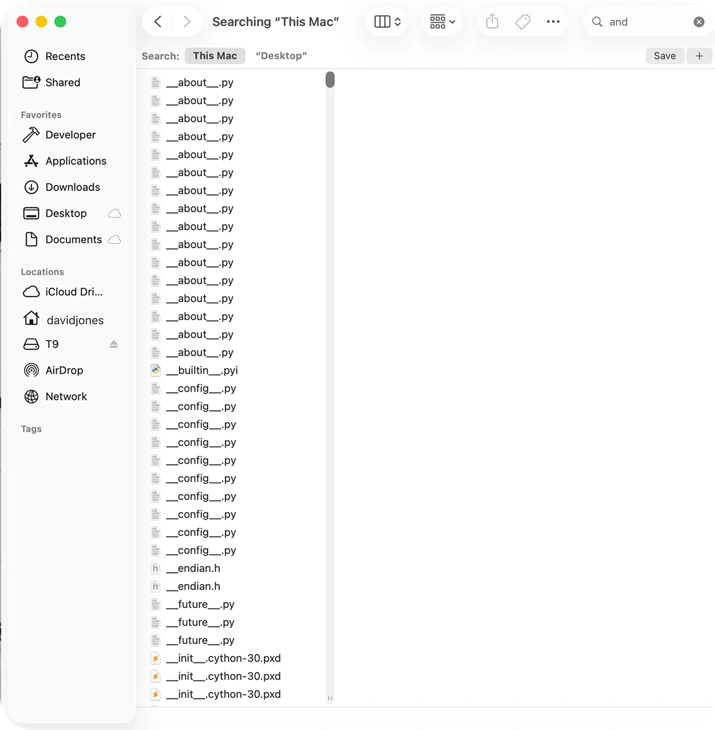715x730 pixels.
Task: Click the column resize handle at the list's bottom
Action: coord(330,698)
